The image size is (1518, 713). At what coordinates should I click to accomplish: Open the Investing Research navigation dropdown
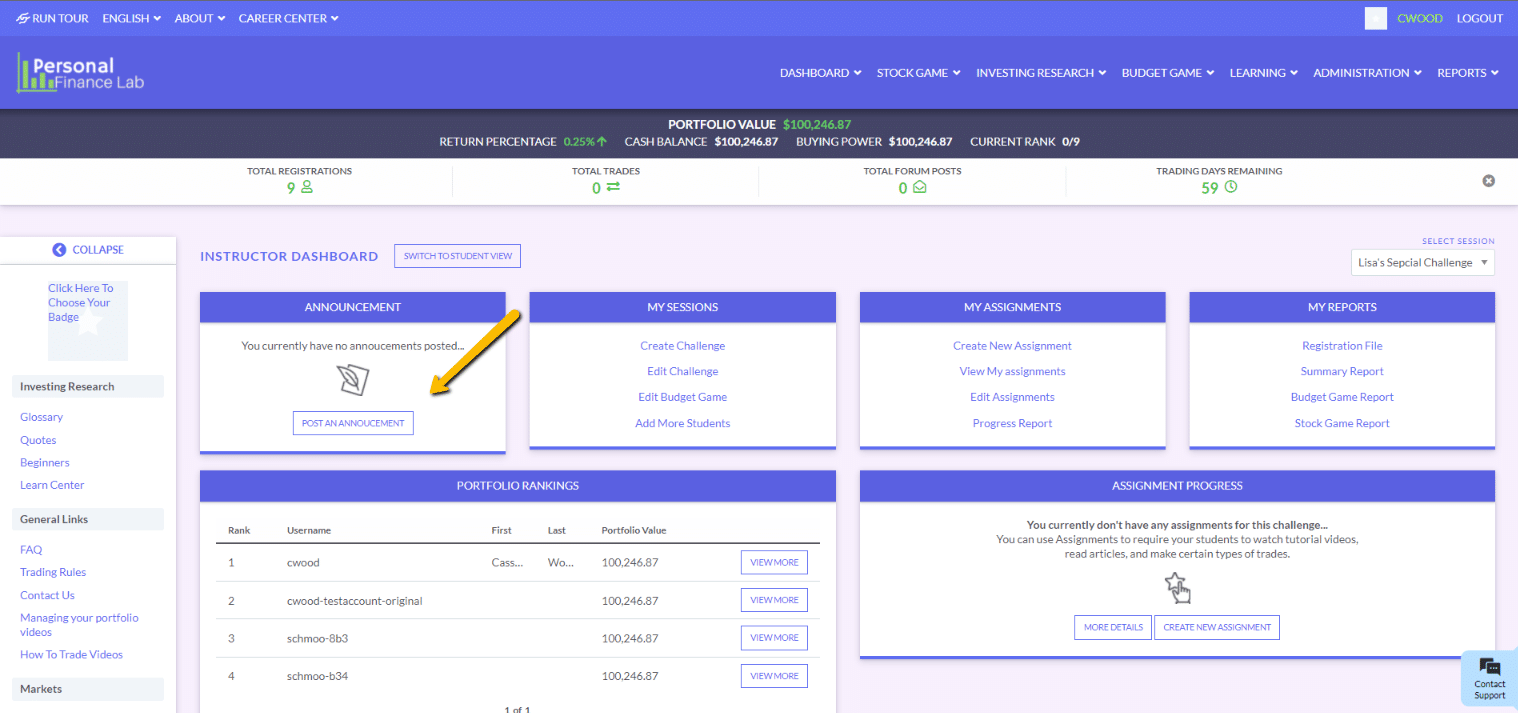(1041, 73)
